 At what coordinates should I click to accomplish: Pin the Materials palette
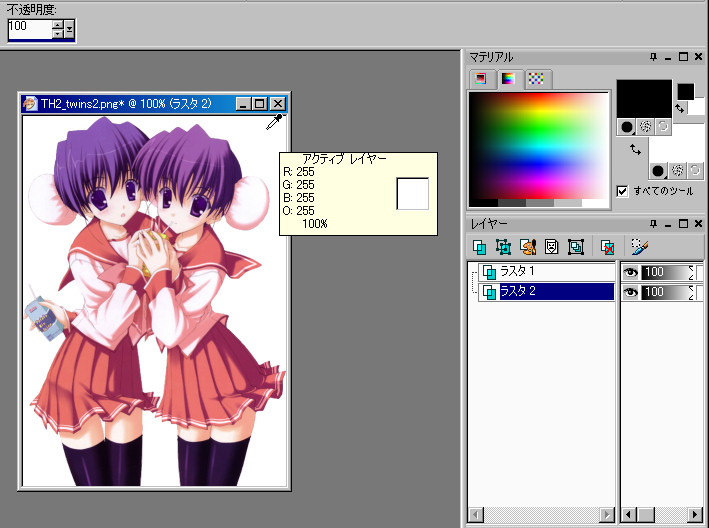point(653,57)
